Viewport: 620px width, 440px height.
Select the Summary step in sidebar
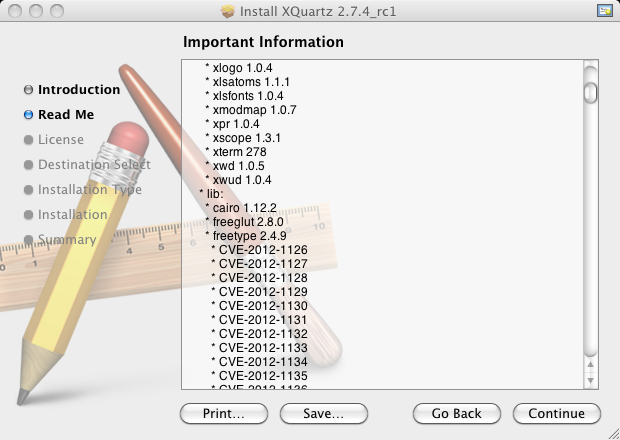pos(67,240)
